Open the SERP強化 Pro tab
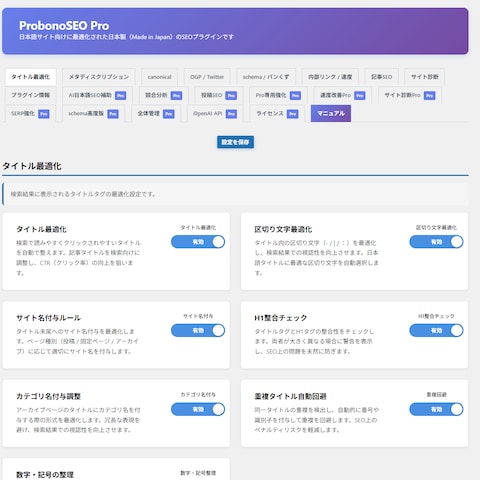The height and width of the screenshot is (480, 480). (30, 114)
